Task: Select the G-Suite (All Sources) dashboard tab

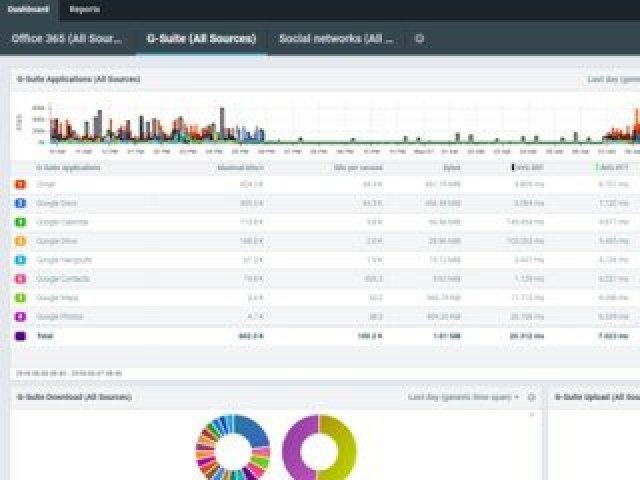Action: click(x=201, y=39)
